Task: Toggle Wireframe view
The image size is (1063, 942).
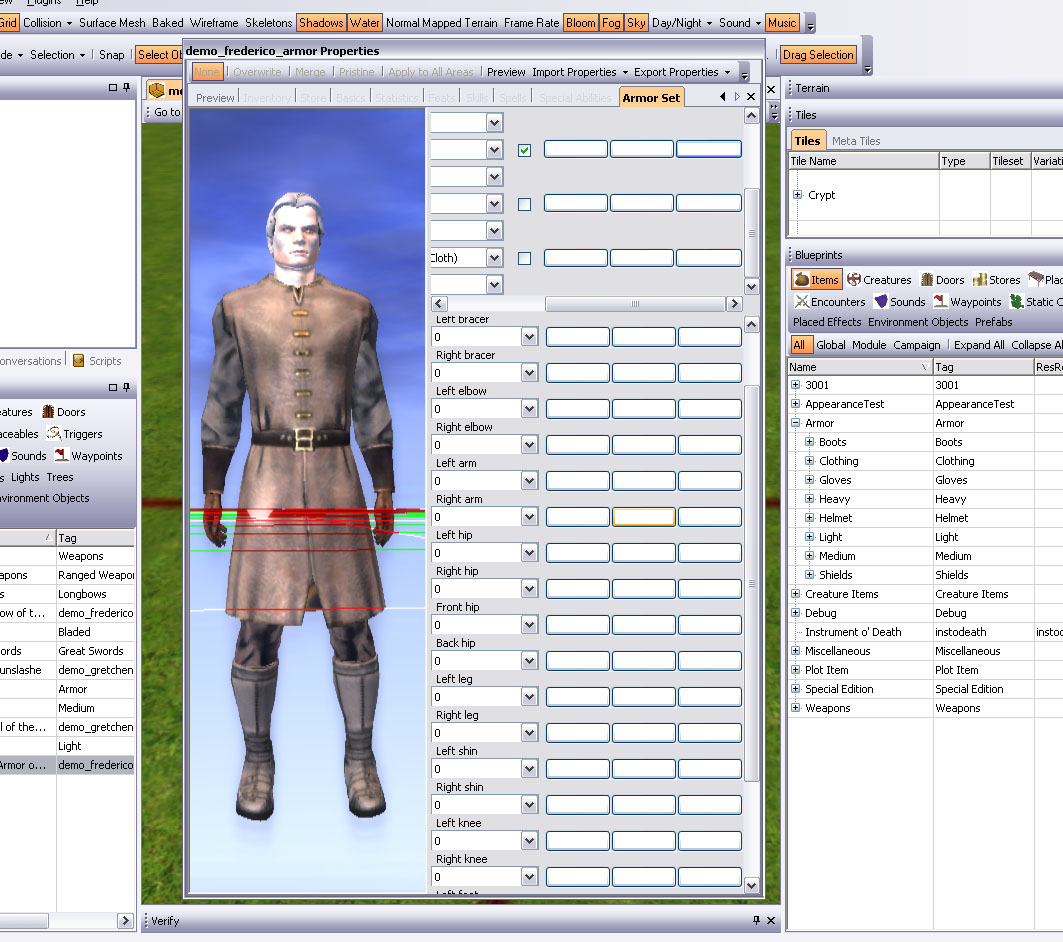Action: pos(214,23)
